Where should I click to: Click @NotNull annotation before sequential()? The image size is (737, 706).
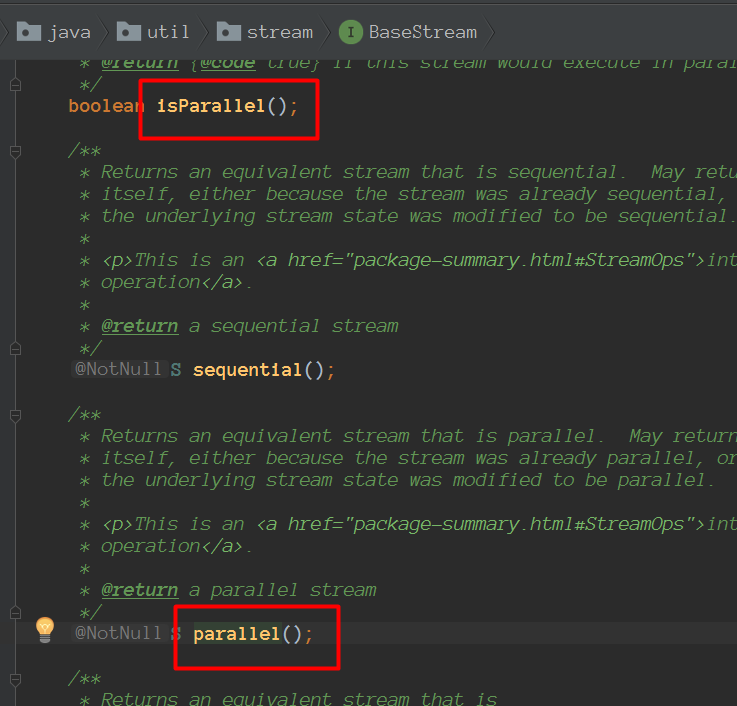(118, 369)
